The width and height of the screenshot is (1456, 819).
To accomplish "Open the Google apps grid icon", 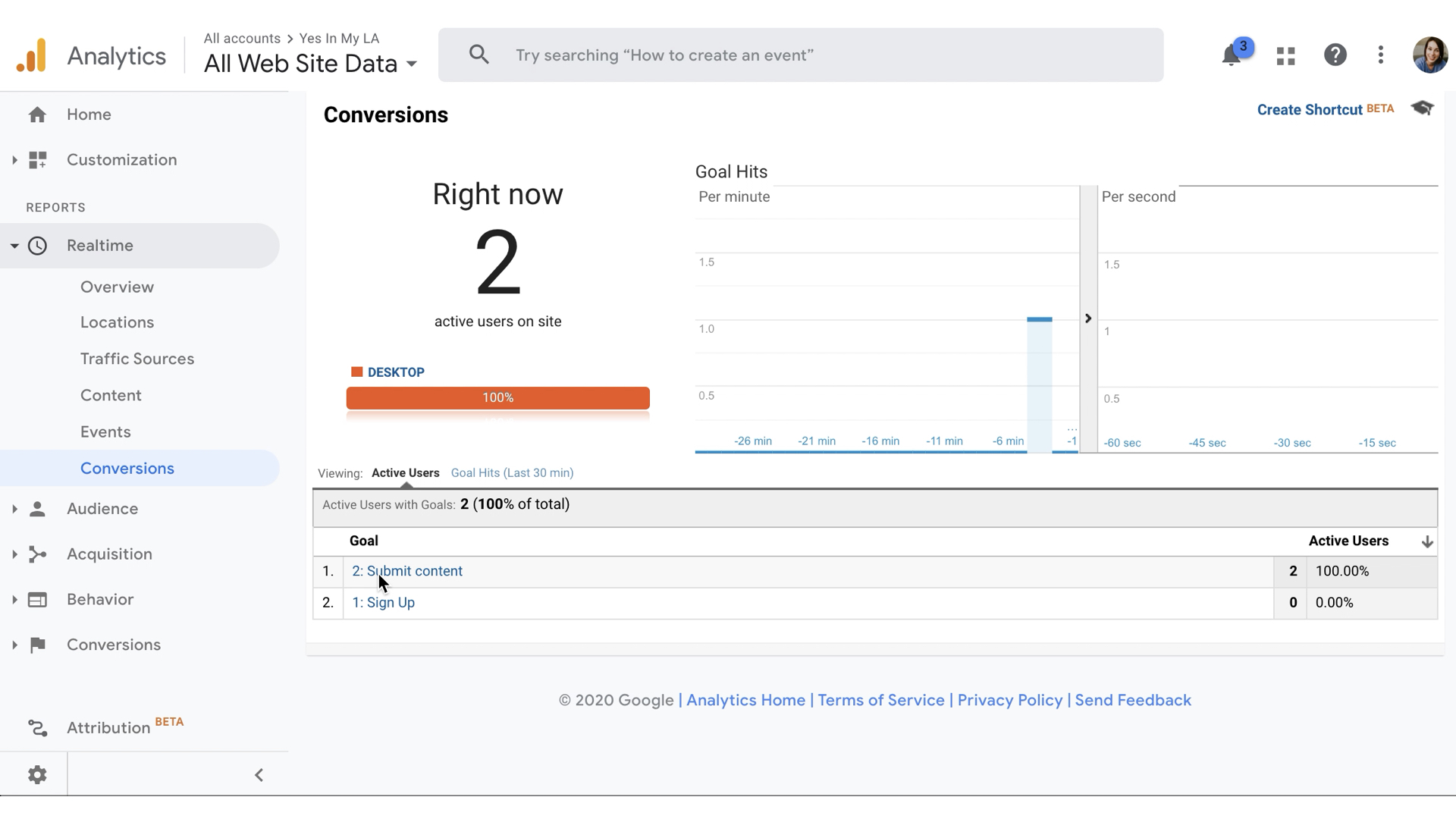I will click(x=1285, y=55).
